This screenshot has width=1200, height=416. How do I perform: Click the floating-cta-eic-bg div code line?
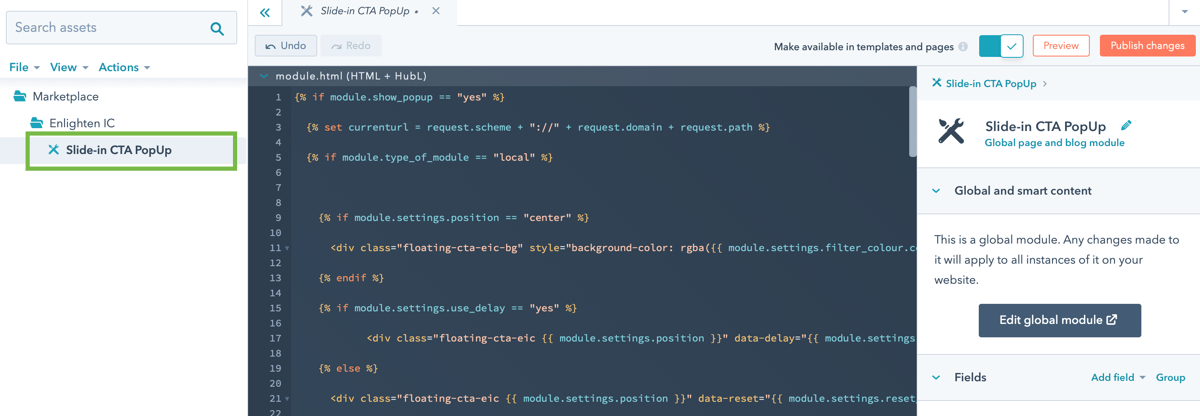pos(623,248)
